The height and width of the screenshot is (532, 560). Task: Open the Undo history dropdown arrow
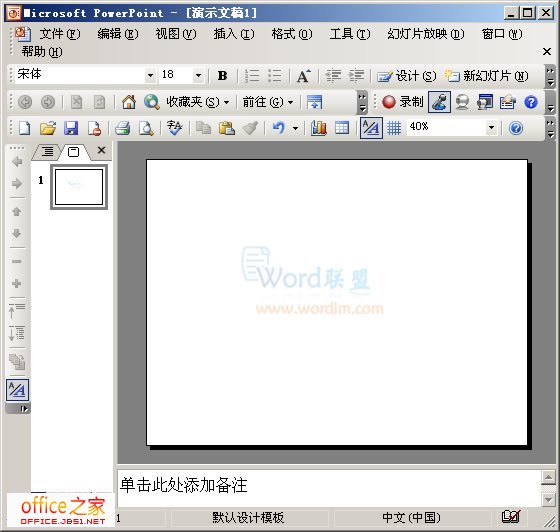[295, 128]
